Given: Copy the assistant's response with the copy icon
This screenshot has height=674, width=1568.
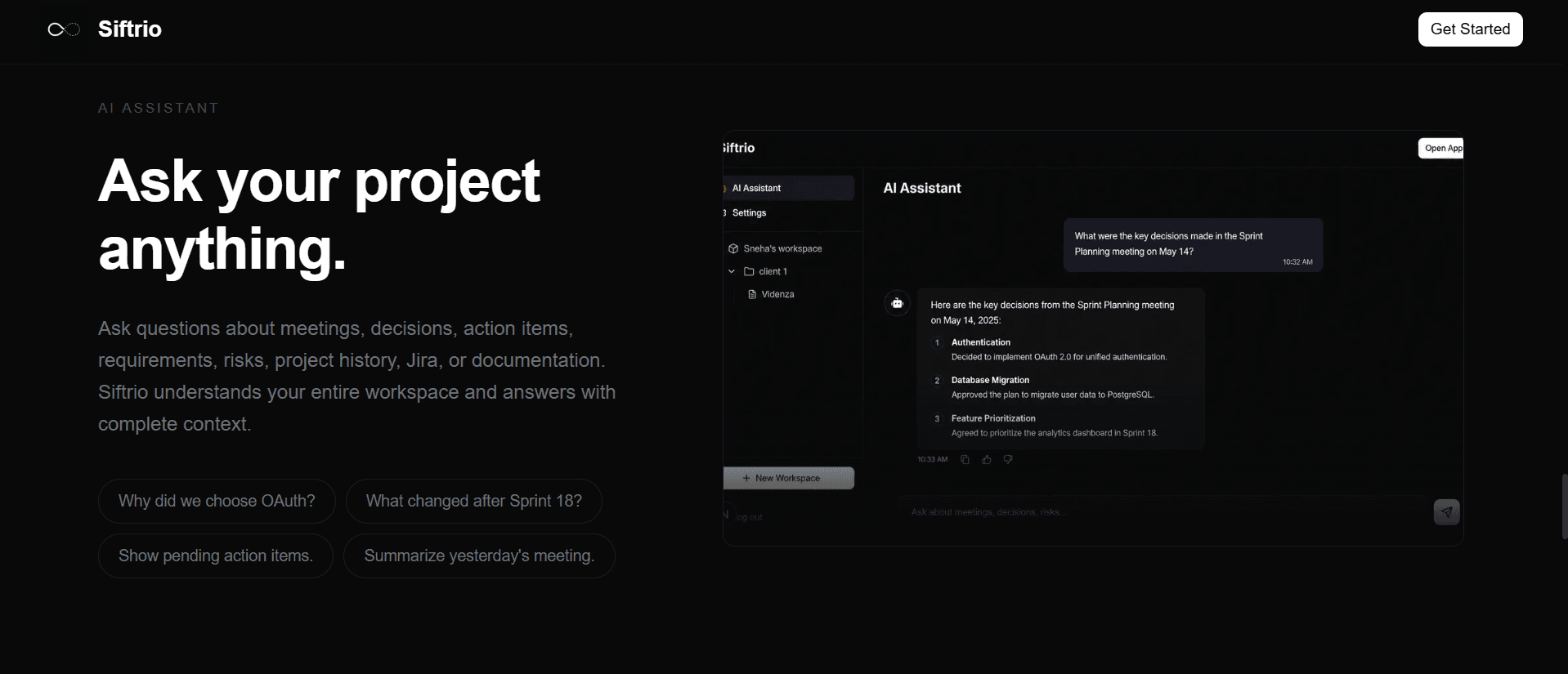Looking at the screenshot, I should pos(965,459).
